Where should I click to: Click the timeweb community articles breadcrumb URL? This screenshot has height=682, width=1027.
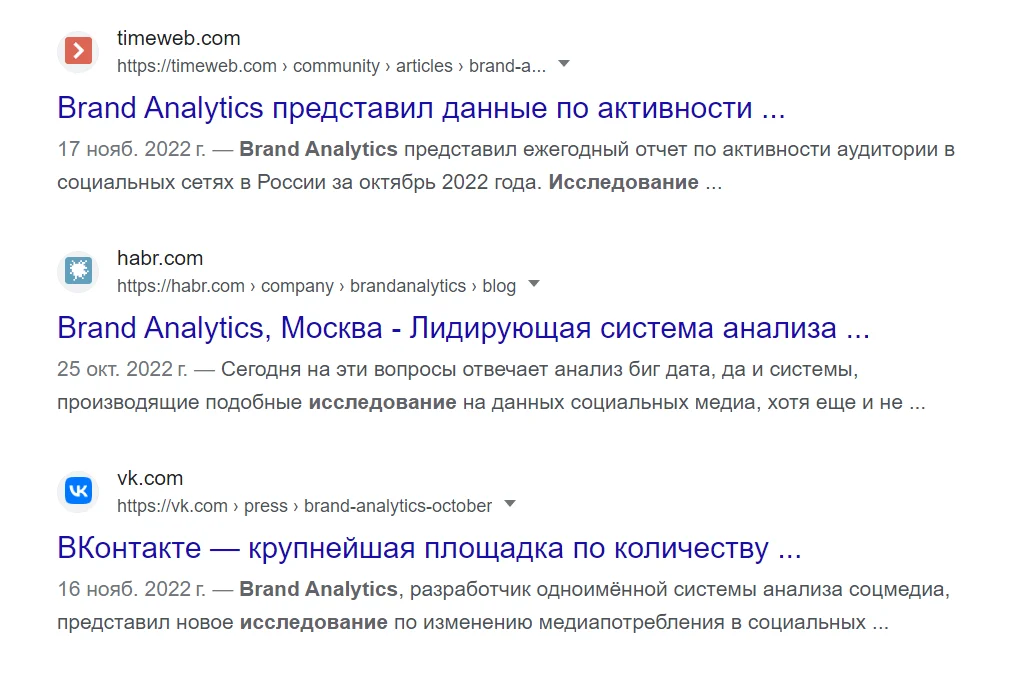tap(331, 66)
